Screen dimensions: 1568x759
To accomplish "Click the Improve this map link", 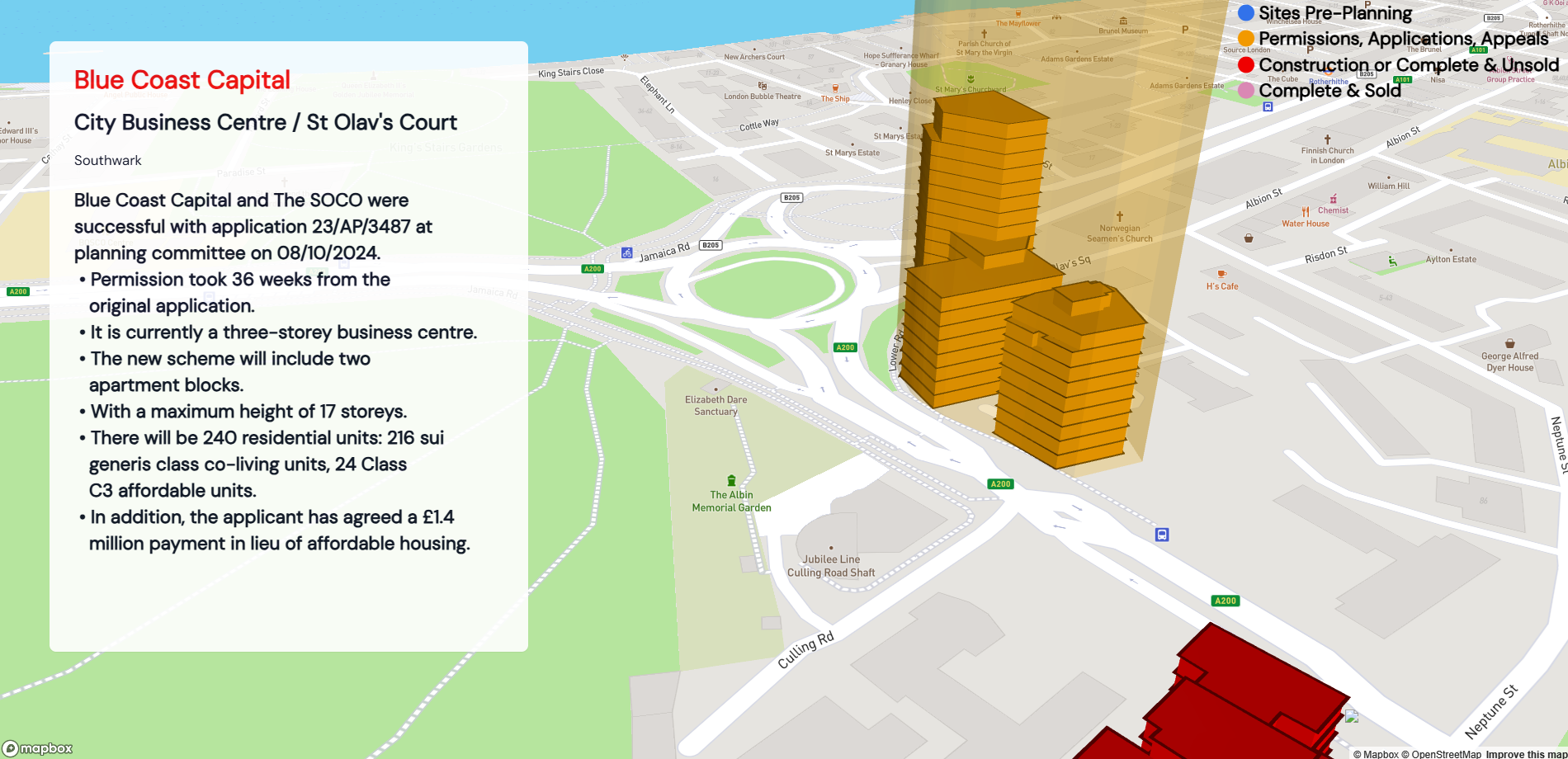I will click(1526, 754).
